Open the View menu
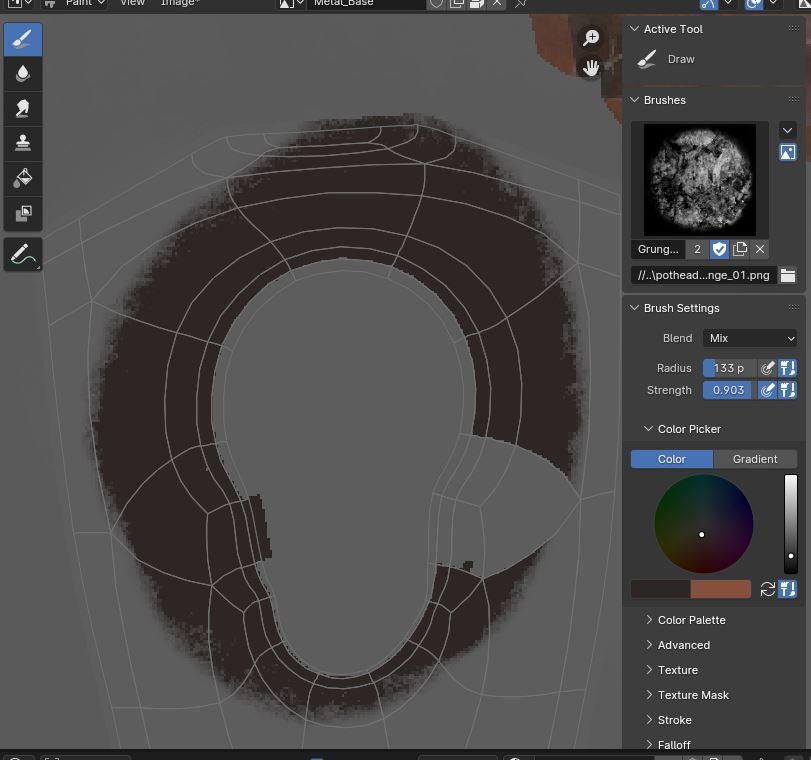Image resolution: width=811 pixels, height=760 pixels. coord(132,3)
